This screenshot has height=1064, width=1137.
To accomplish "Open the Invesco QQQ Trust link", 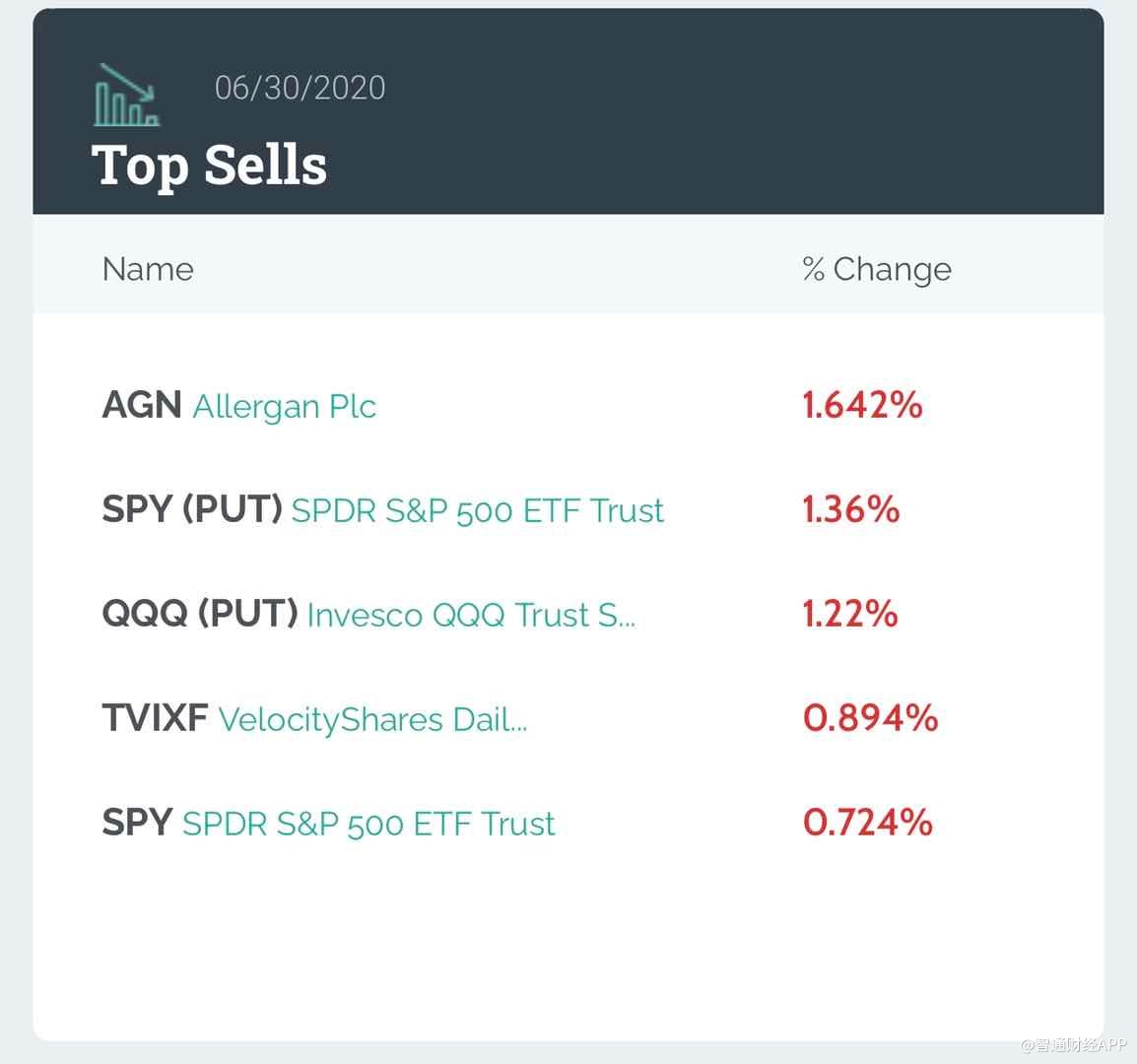I will 471,615.
